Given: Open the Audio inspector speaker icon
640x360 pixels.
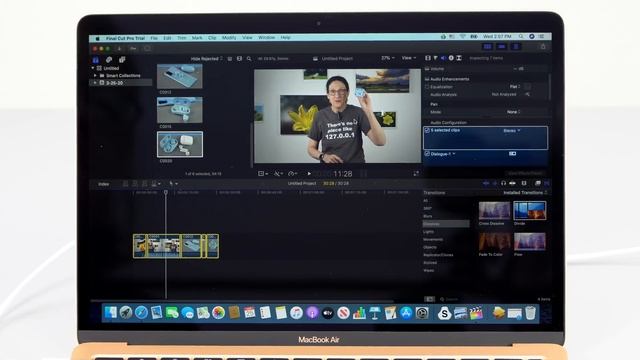Looking at the screenshot, I should (x=443, y=58).
